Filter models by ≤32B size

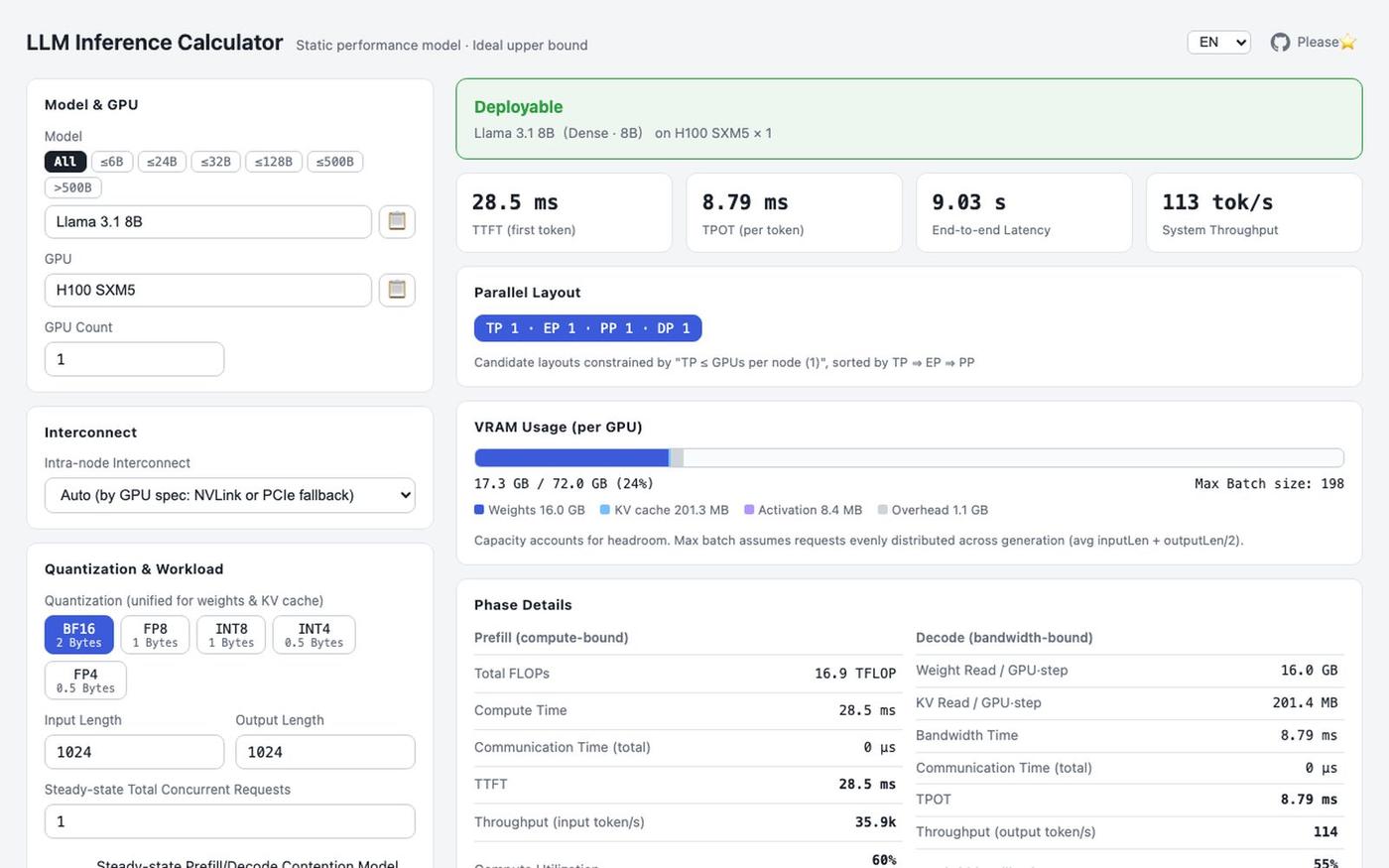tap(215, 162)
